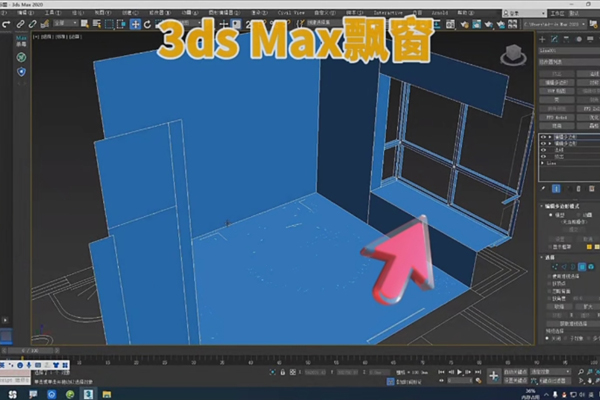600x400 pixels.
Task: Click Configure Modifier Sets icon below stack
Action: [592, 189]
